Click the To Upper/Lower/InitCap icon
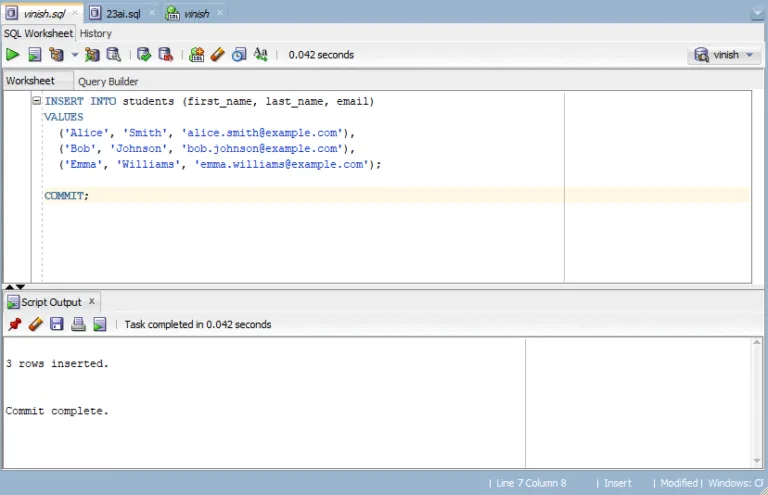This screenshot has width=768, height=495. pyautogui.click(x=261, y=54)
